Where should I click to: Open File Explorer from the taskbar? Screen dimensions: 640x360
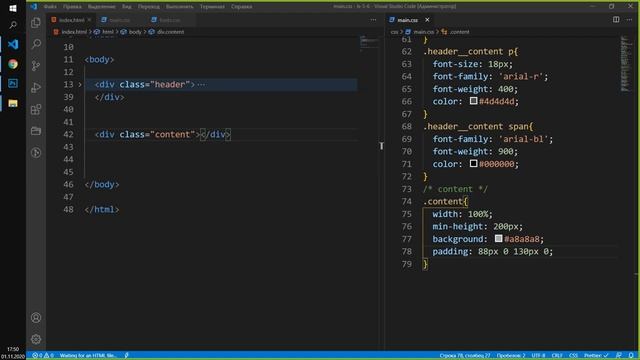(13, 103)
